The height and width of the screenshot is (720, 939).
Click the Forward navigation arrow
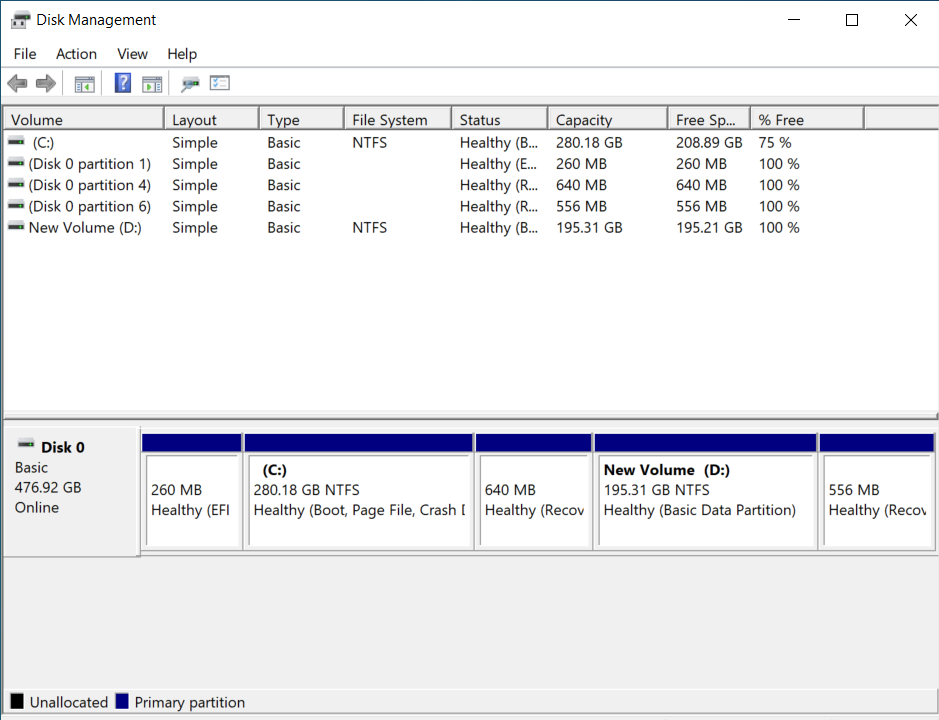(46, 83)
